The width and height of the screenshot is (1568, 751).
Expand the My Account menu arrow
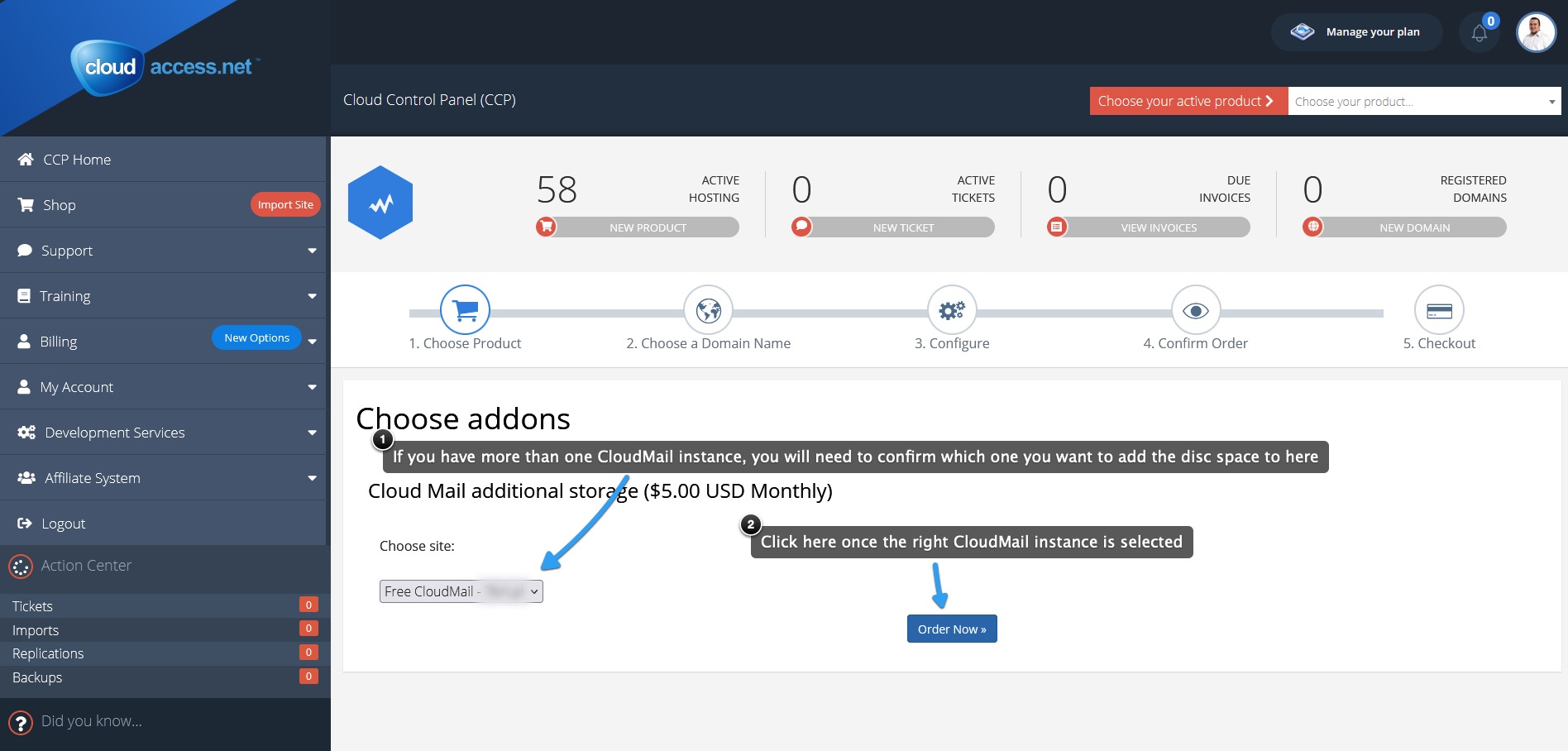tap(312, 387)
